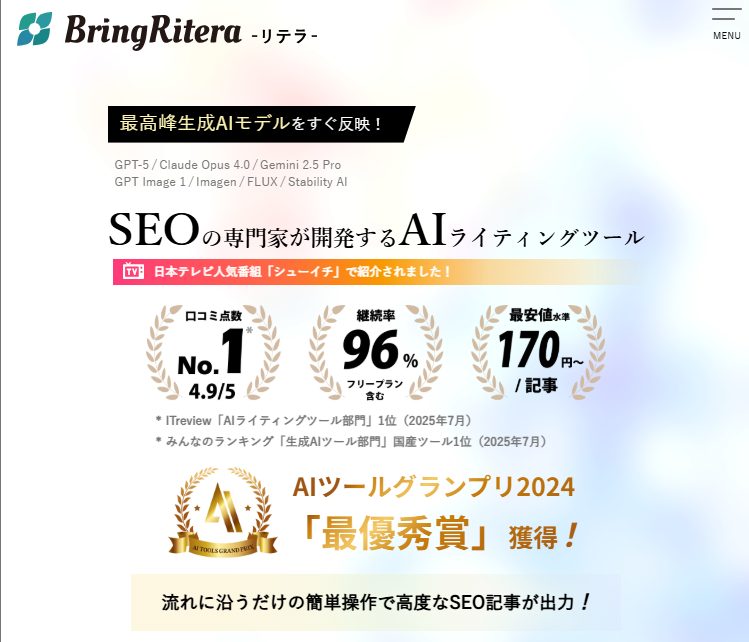Click the BringRitera wordmark text

pyautogui.click(x=153, y=31)
